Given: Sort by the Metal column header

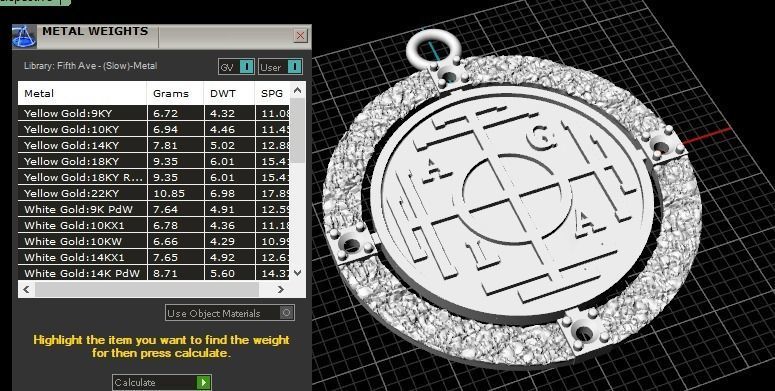Looking at the screenshot, I should (x=83, y=93).
